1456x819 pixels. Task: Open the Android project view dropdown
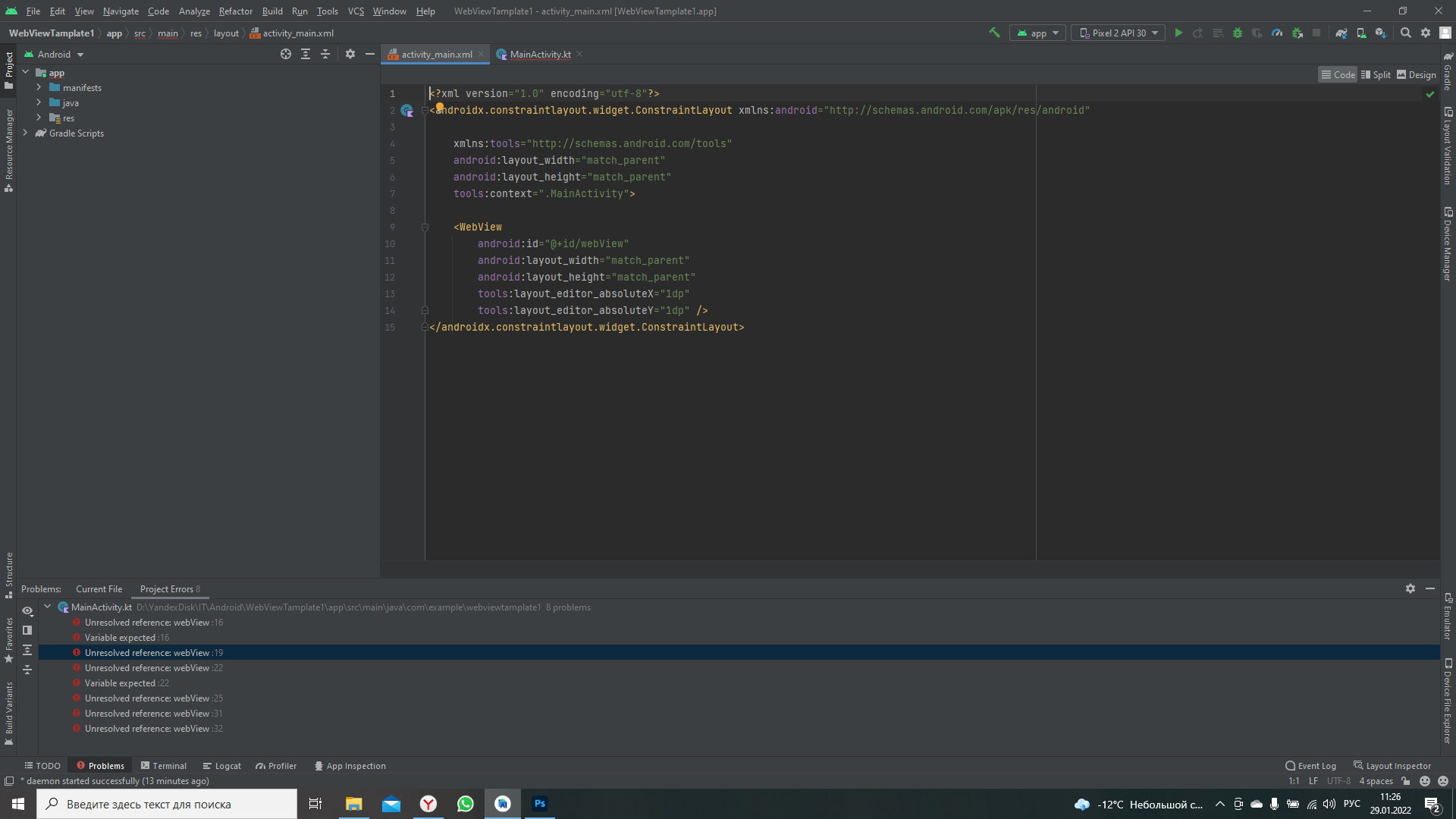[54, 54]
